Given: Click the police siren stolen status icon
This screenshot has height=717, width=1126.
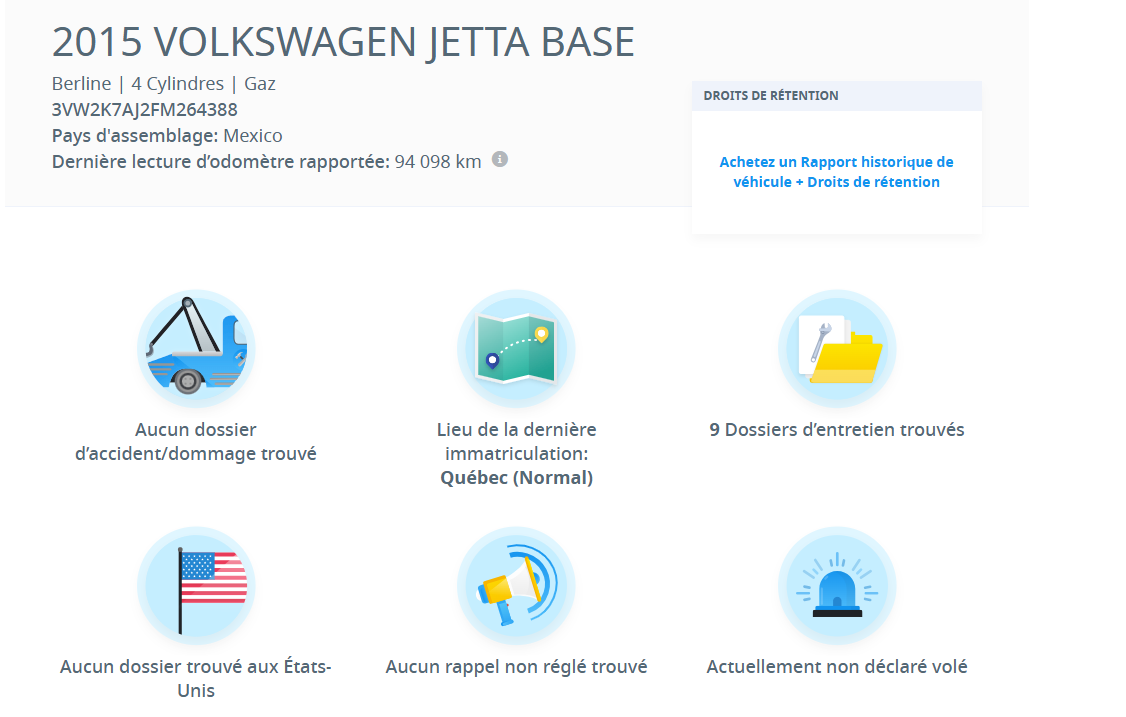Looking at the screenshot, I should (x=837, y=586).
